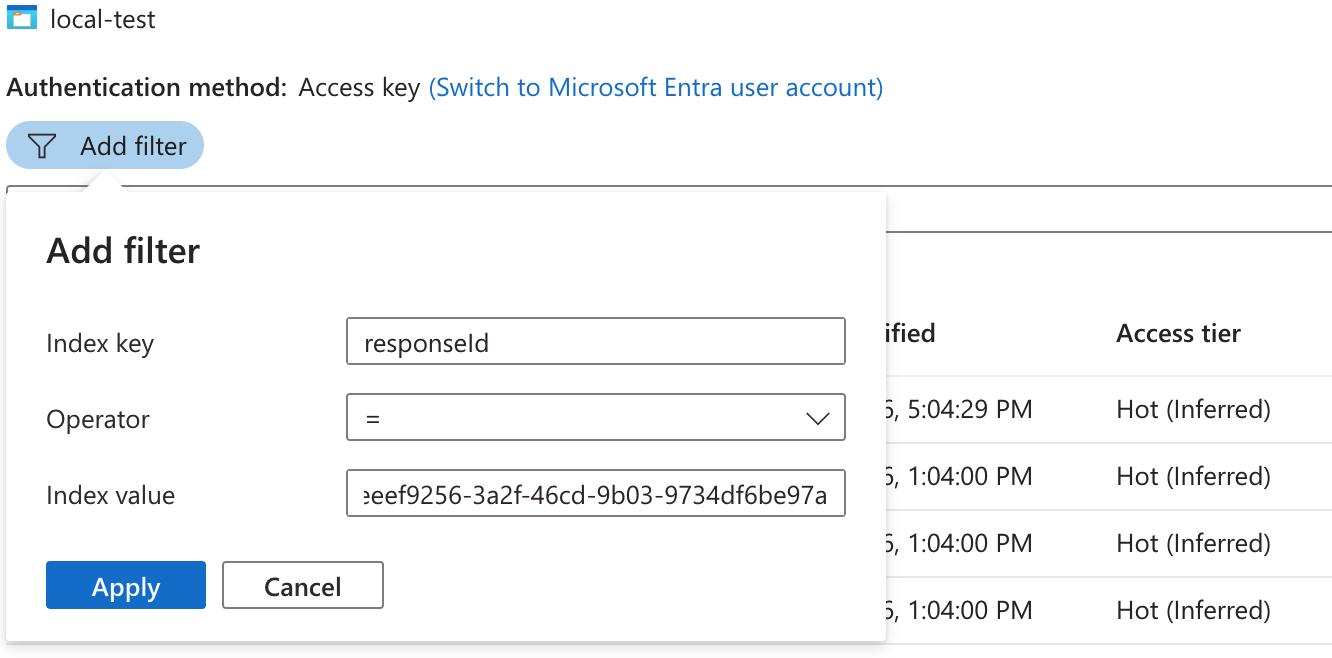The height and width of the screenshot is (658, 1332).
Task: Click the funnel filter icon
Action: point(42,146)
